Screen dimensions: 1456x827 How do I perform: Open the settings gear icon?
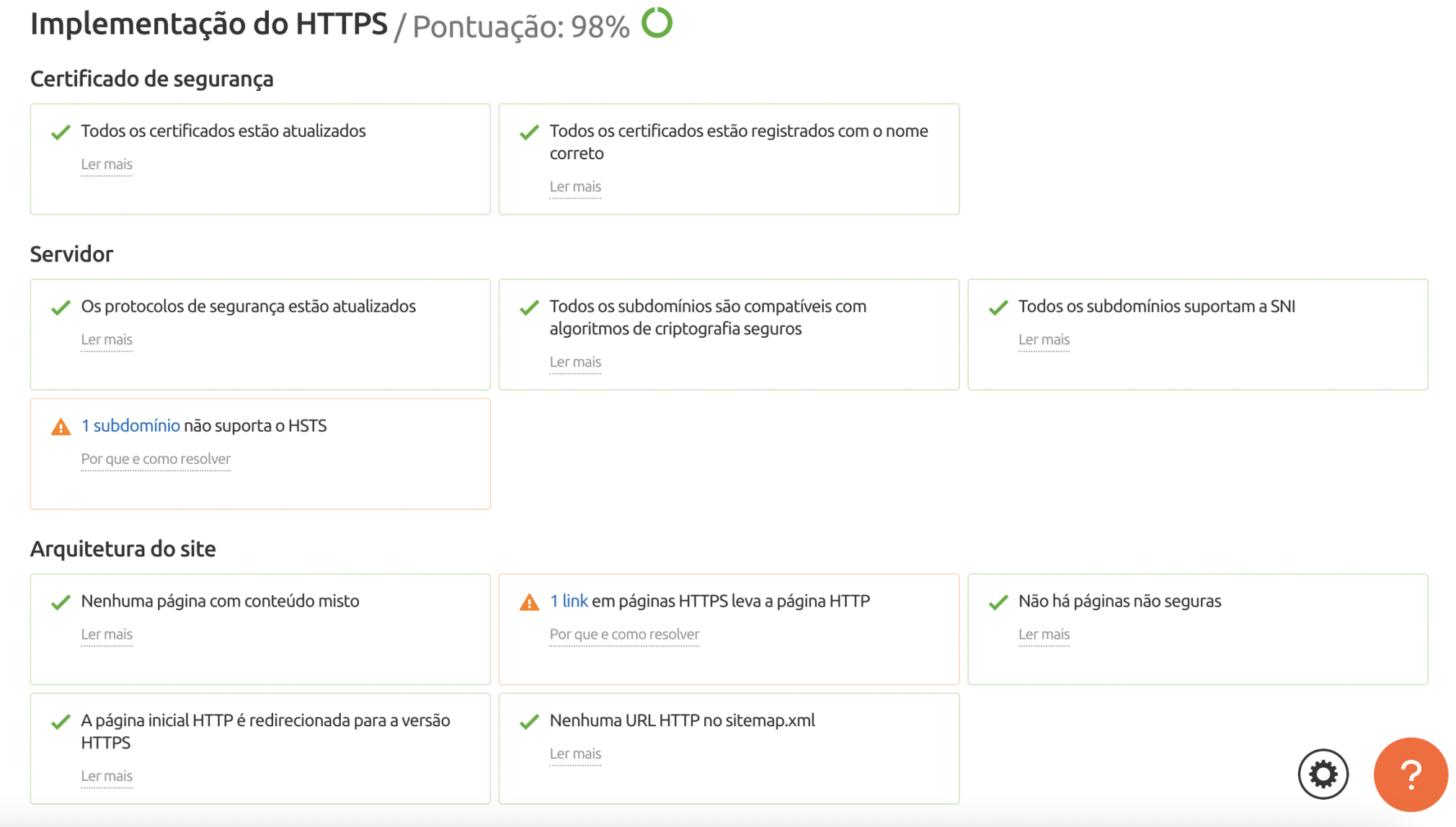coord(1323,774)
